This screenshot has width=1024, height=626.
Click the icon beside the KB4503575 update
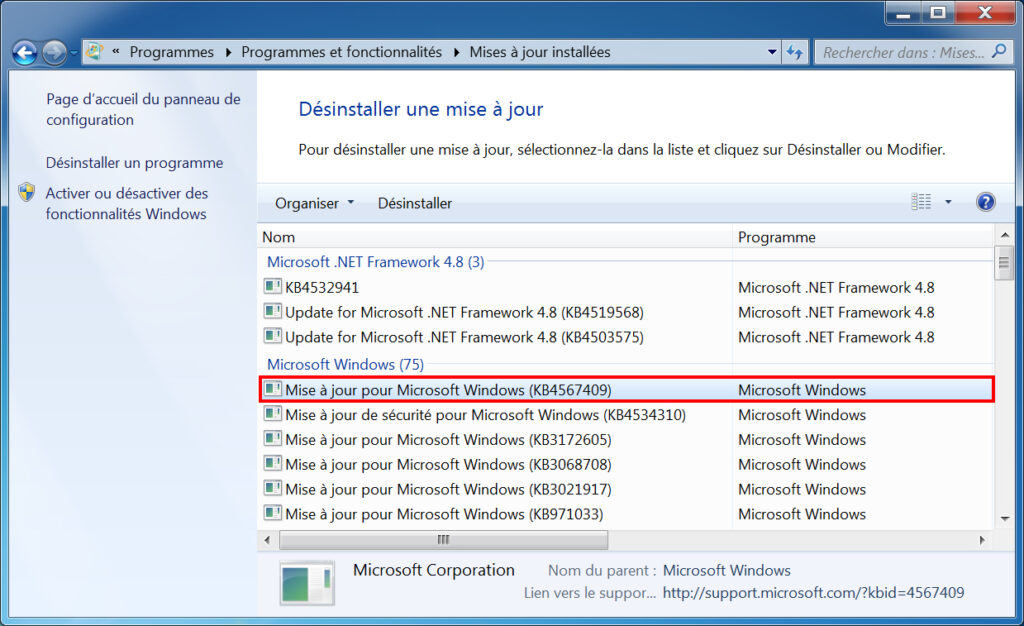coord(272,336)
